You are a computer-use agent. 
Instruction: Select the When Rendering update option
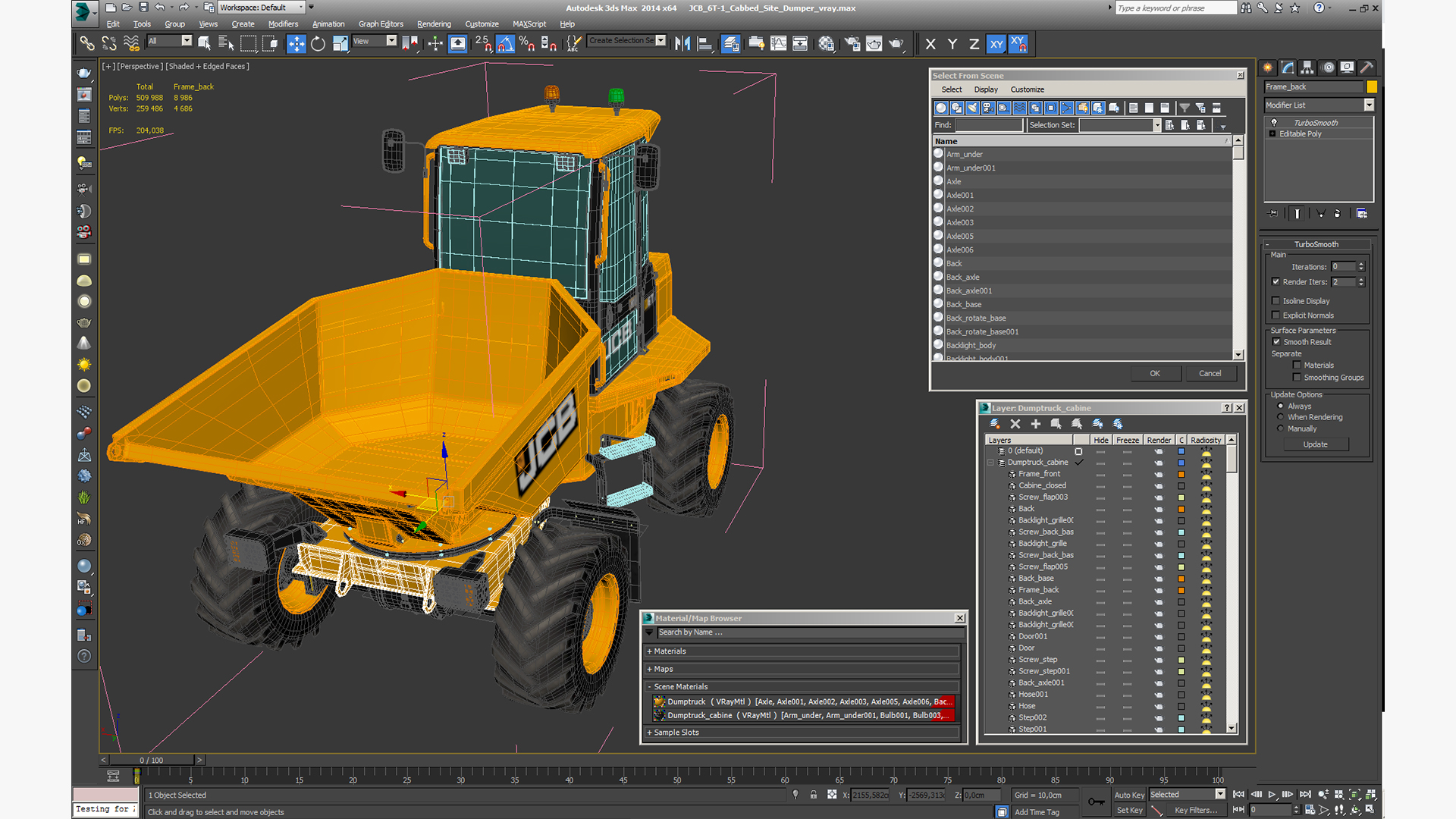[1281, 417]
